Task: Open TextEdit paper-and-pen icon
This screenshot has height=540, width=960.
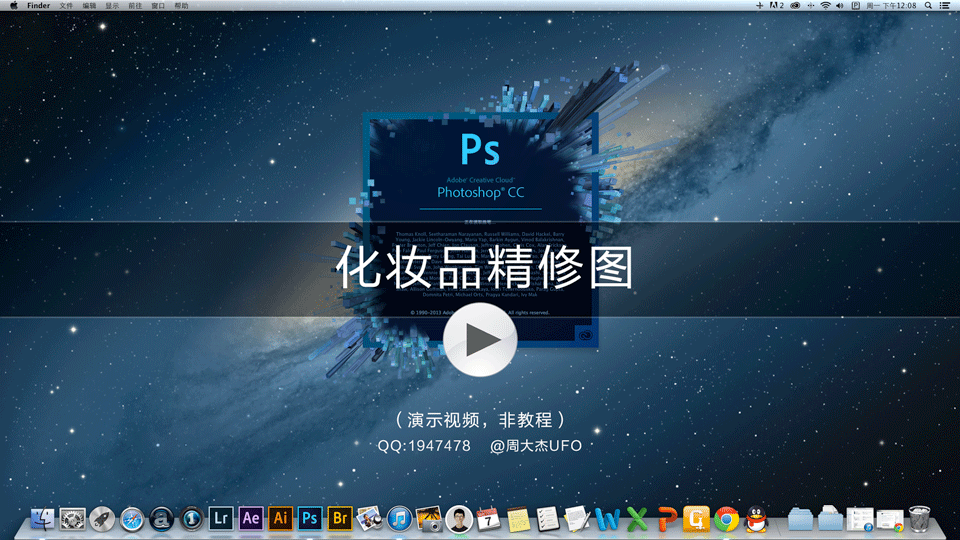Action: (578, 519)
